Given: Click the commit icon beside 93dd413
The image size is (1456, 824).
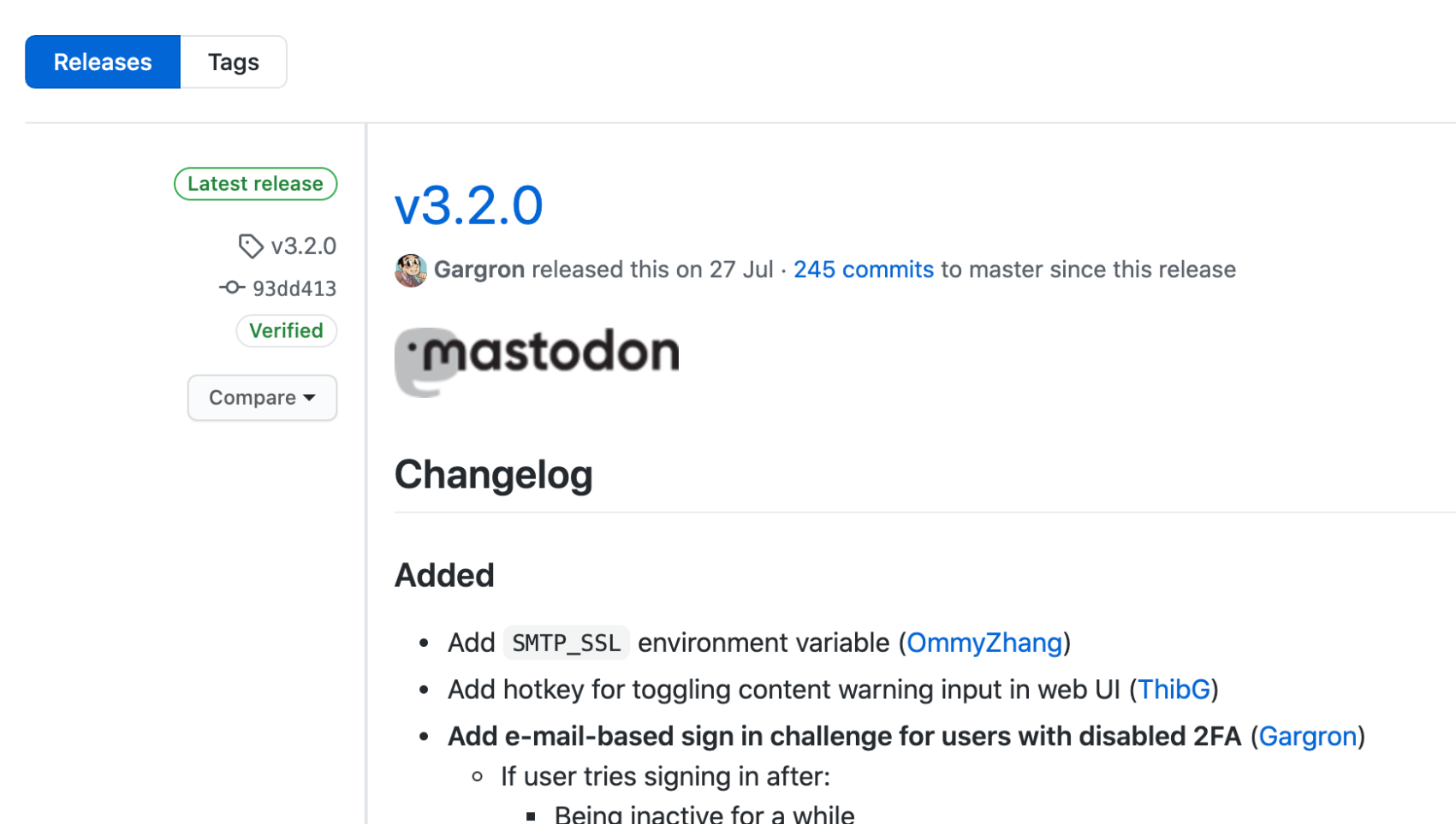Looking at the screenshot, I should (x=232, y=288).
